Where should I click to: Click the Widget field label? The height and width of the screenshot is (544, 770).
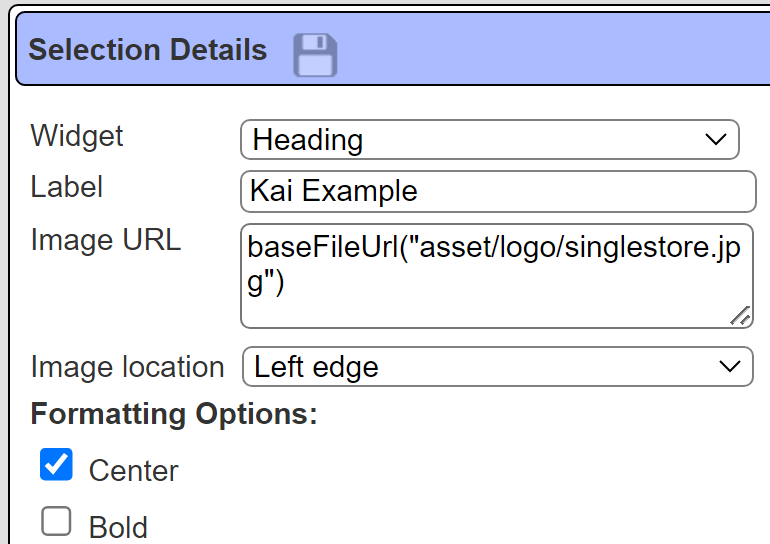click(x=77, y=136)
